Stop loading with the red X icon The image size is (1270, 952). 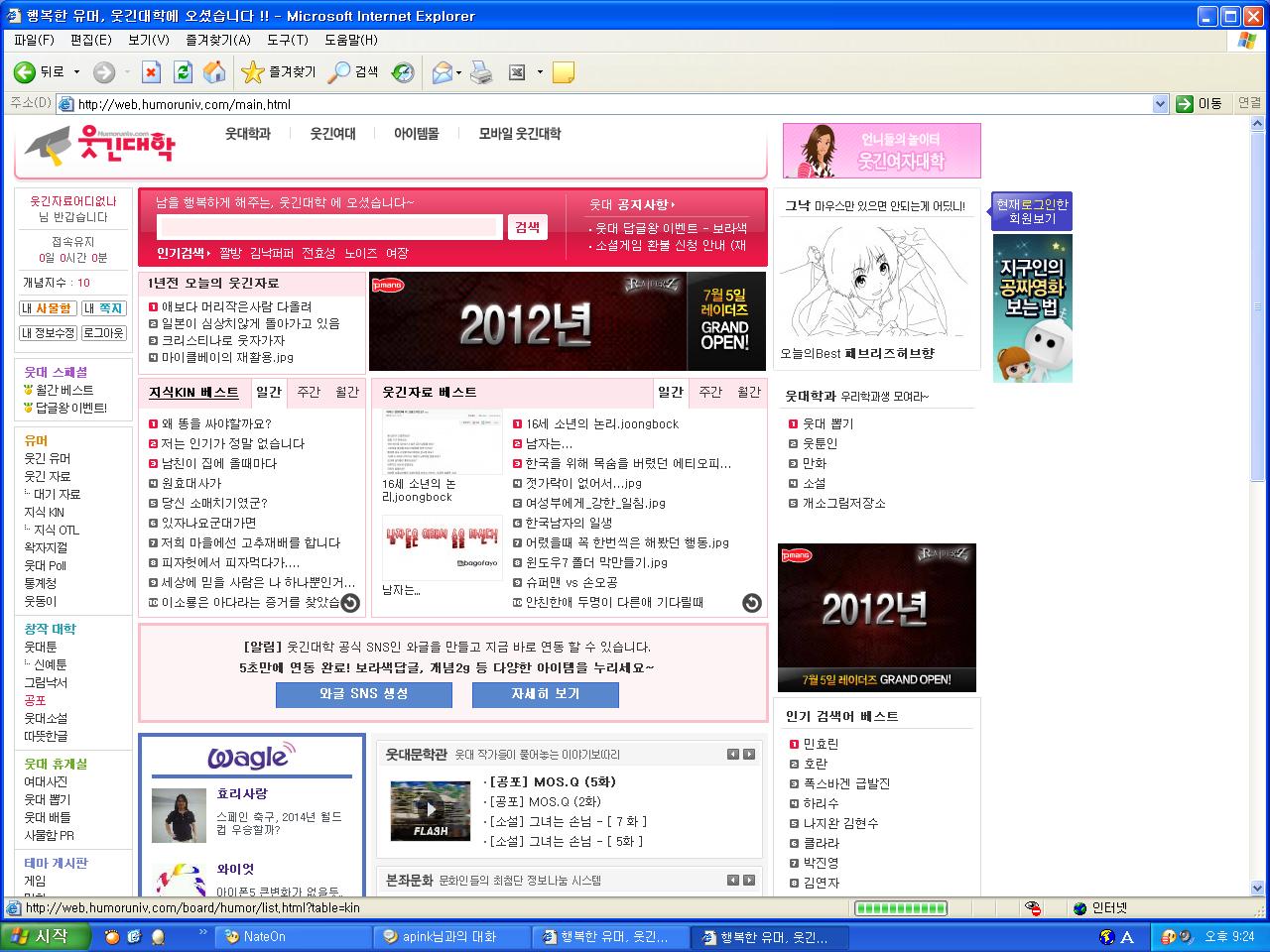tap(151, 72)
